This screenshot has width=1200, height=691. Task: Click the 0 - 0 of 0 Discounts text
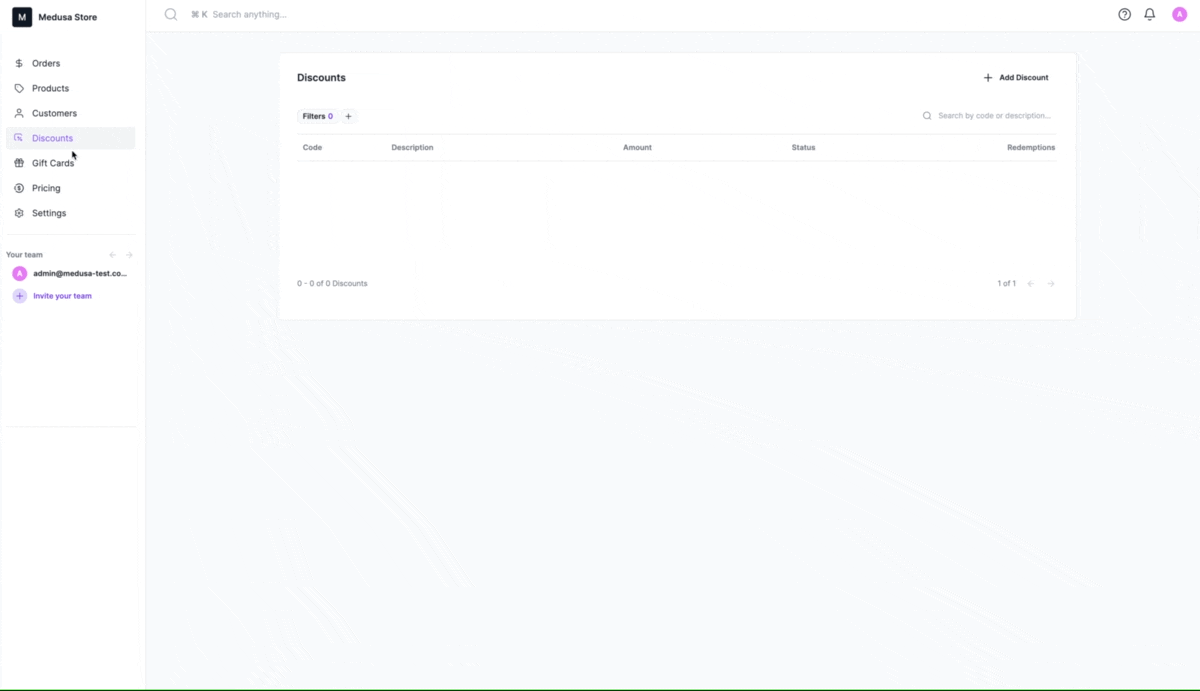(332, 284)
